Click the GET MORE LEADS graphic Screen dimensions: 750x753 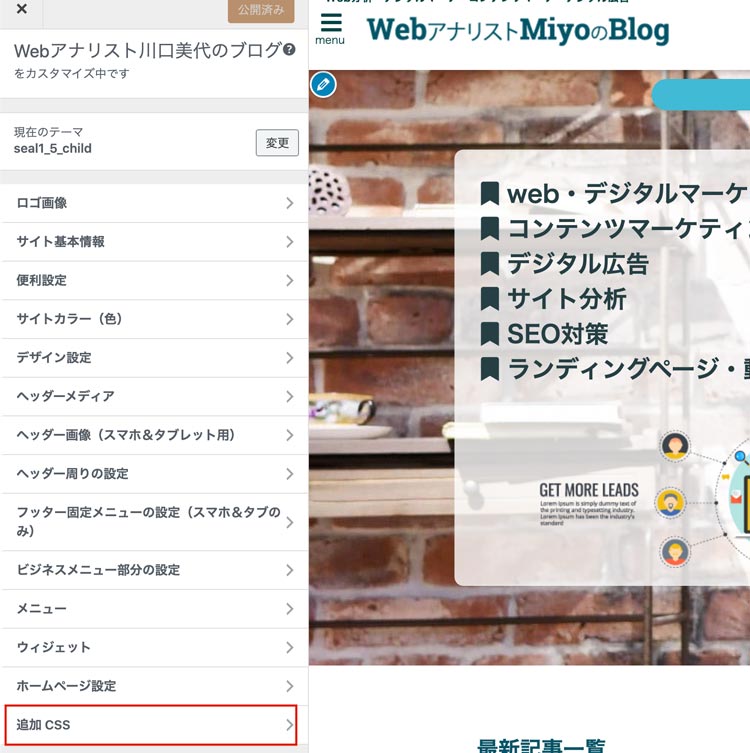coord(589,502)
